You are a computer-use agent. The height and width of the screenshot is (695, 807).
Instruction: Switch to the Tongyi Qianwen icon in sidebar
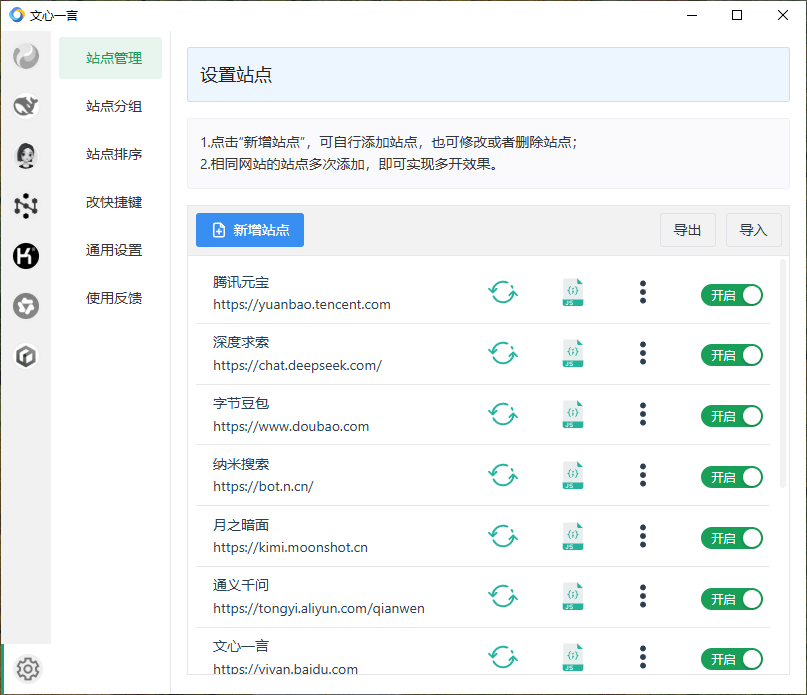click(26, 306)
